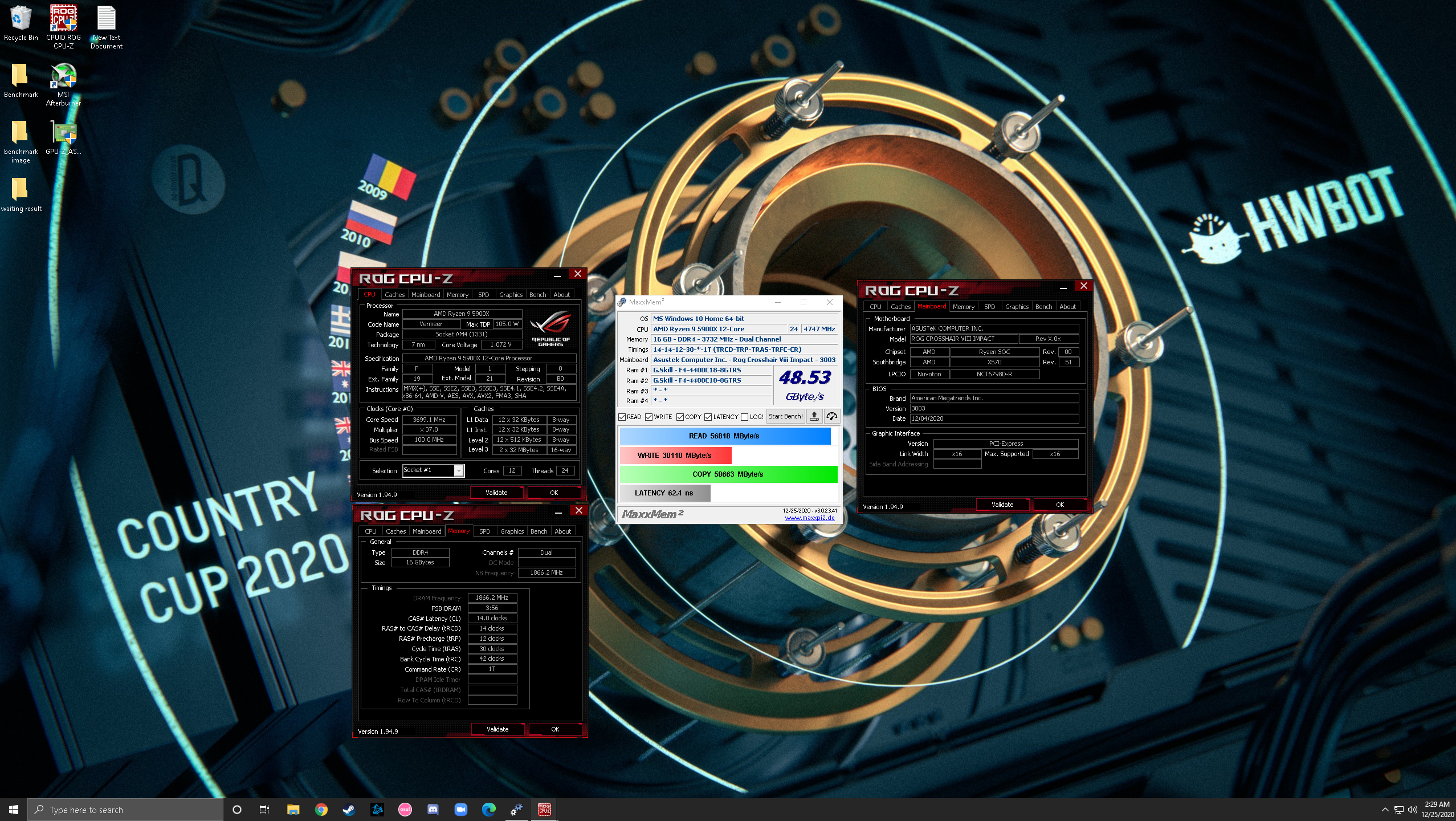
Task: Open CPU tab in Mainboard CPU-Z window
Action: 875,307
